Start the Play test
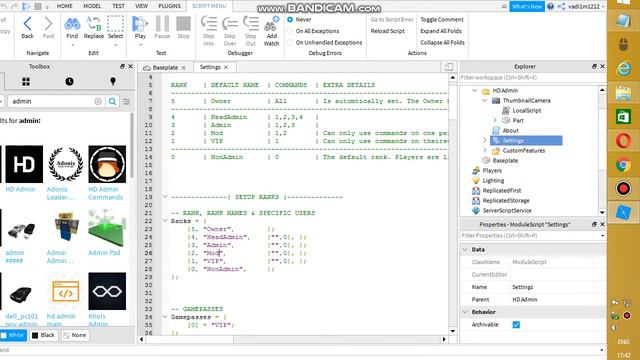 point(140,24)
